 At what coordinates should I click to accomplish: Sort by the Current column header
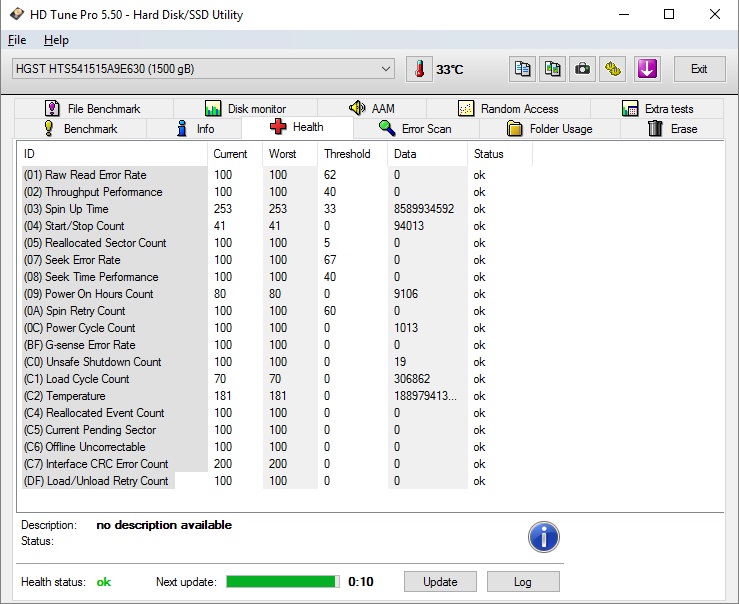pos(235,154)
